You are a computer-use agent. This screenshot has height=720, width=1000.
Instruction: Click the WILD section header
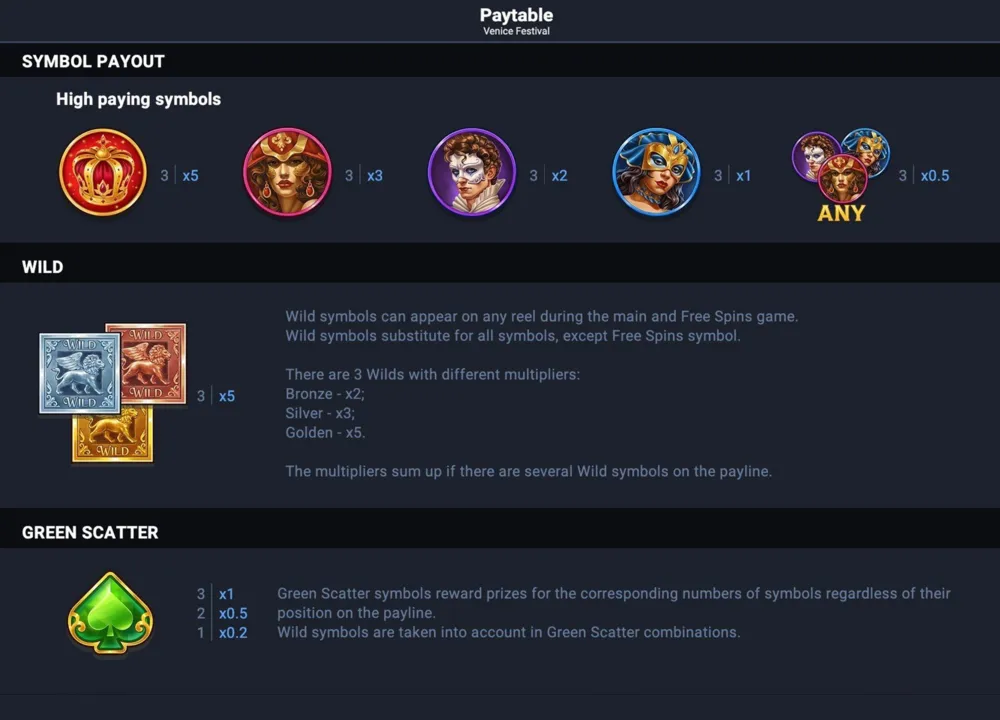[x=43, y=267]
